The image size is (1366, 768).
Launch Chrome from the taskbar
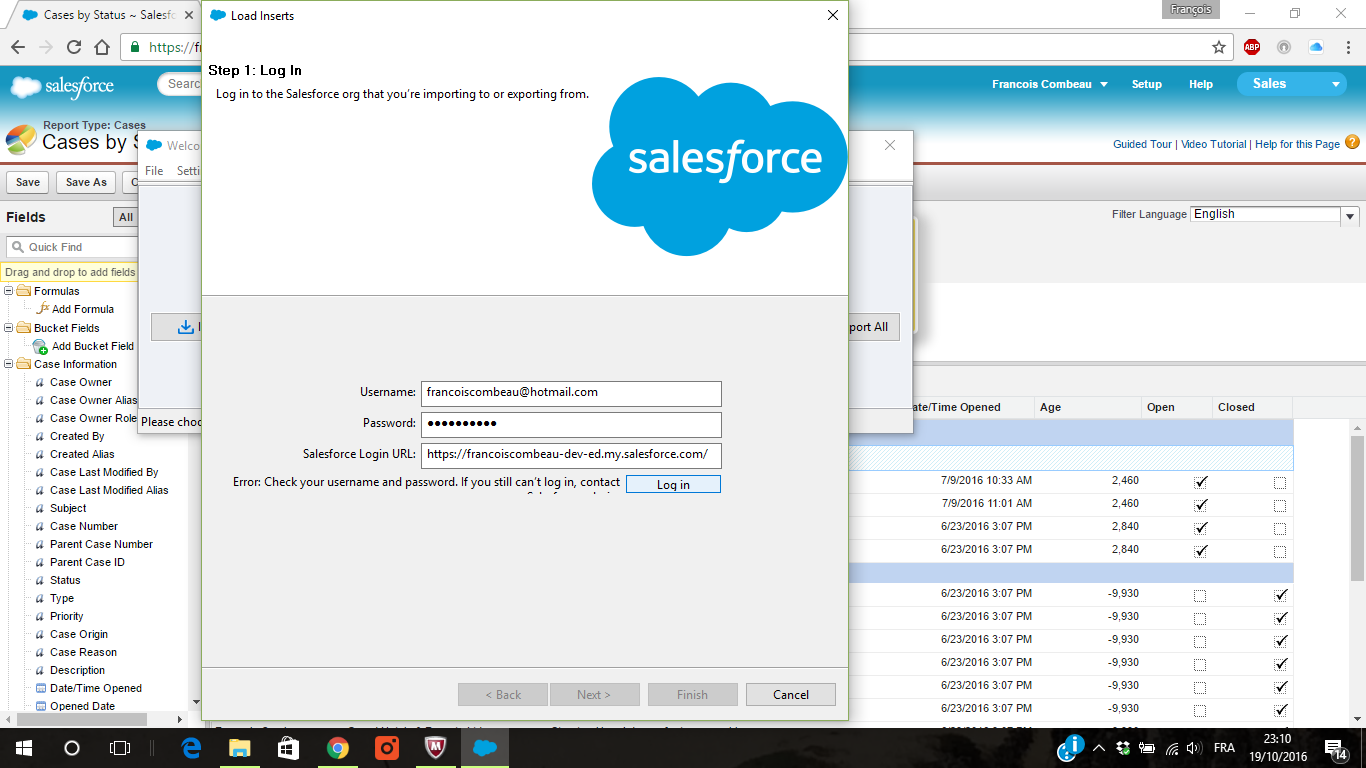pos(338,748)
